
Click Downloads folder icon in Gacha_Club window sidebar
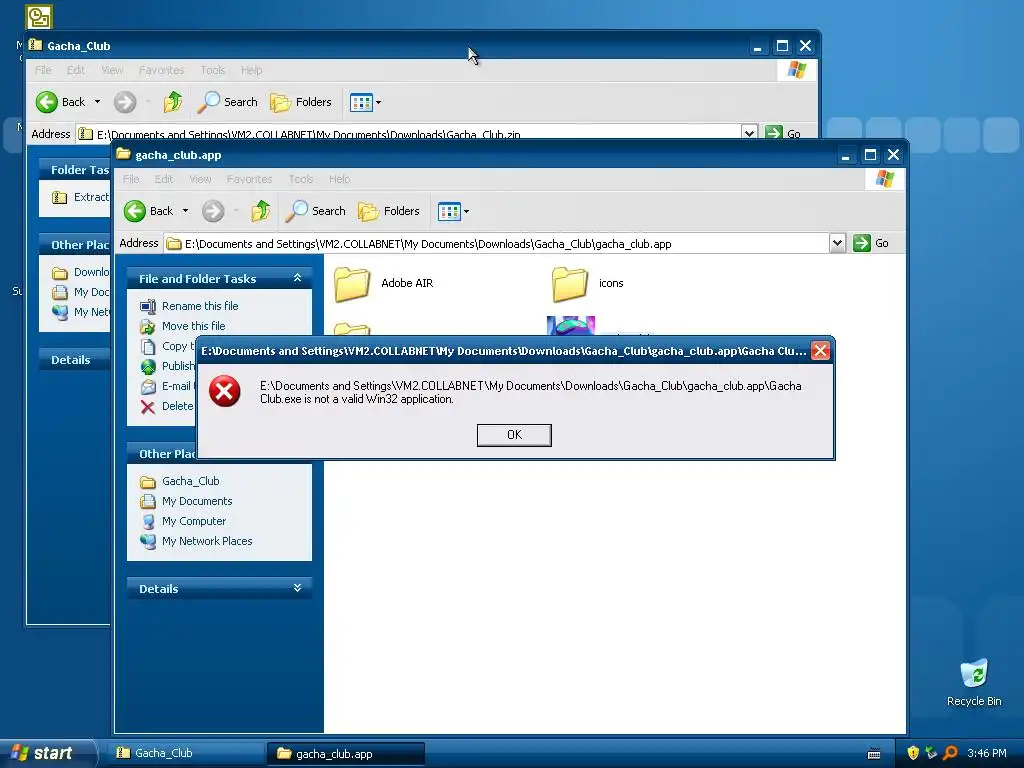coord(60,273)
